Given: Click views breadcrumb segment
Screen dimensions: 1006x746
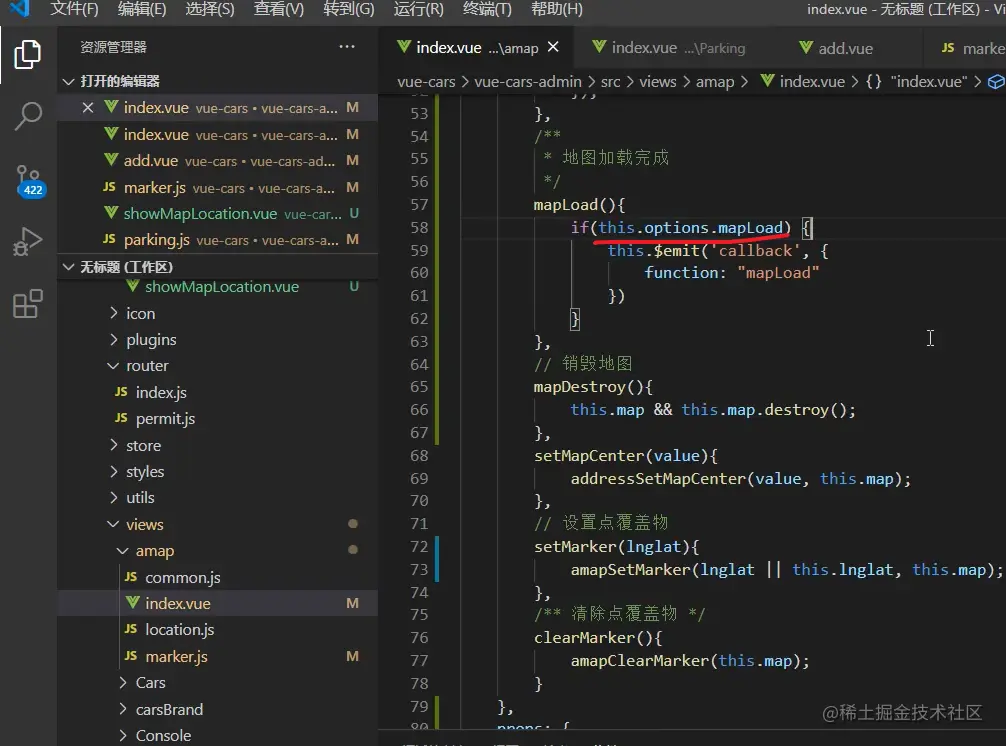Looking at the screenshot, I should coord(658,81).
